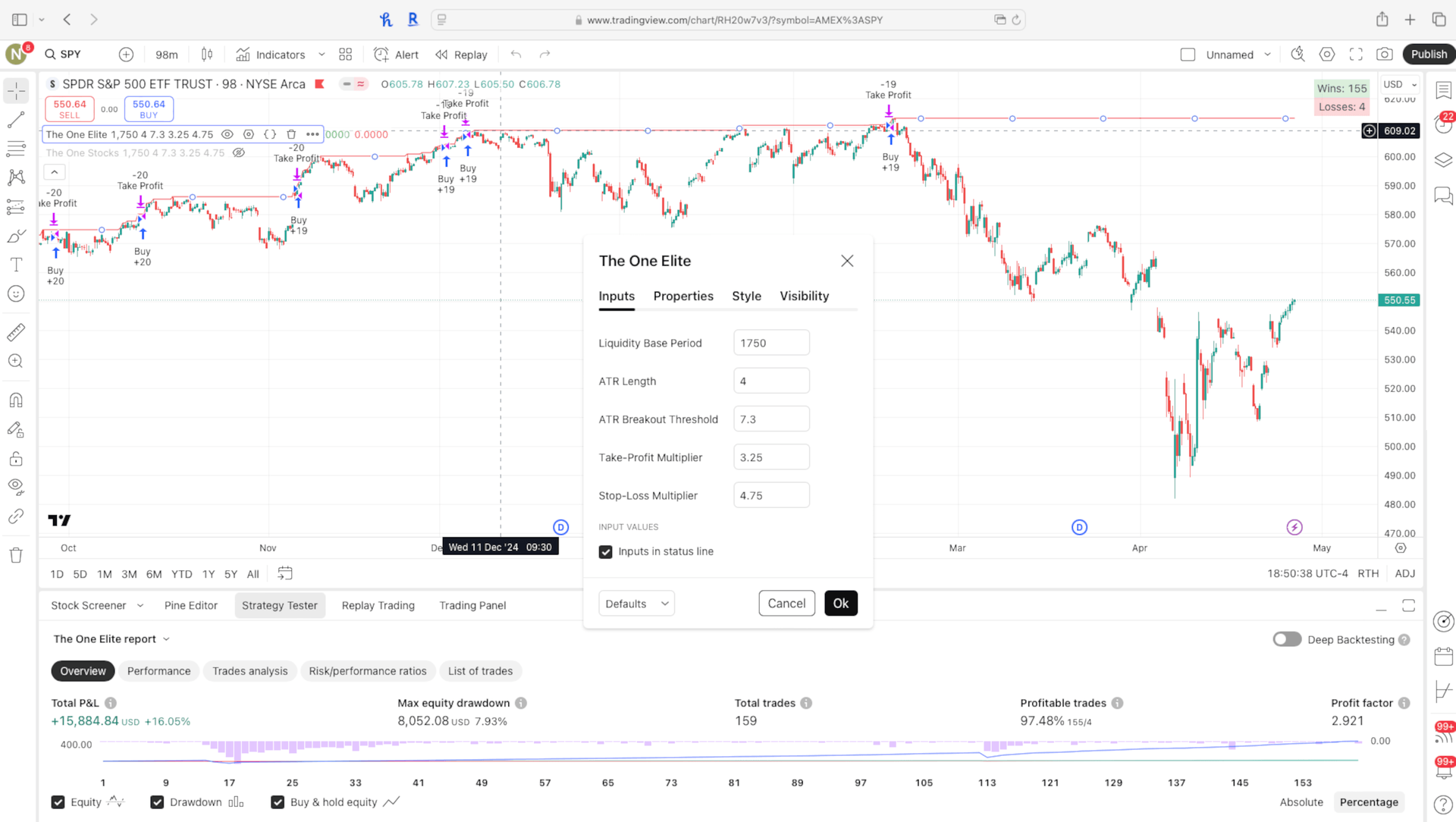
Task: Edit Stop-Loss Multiplier field
Action: [771, 495]
